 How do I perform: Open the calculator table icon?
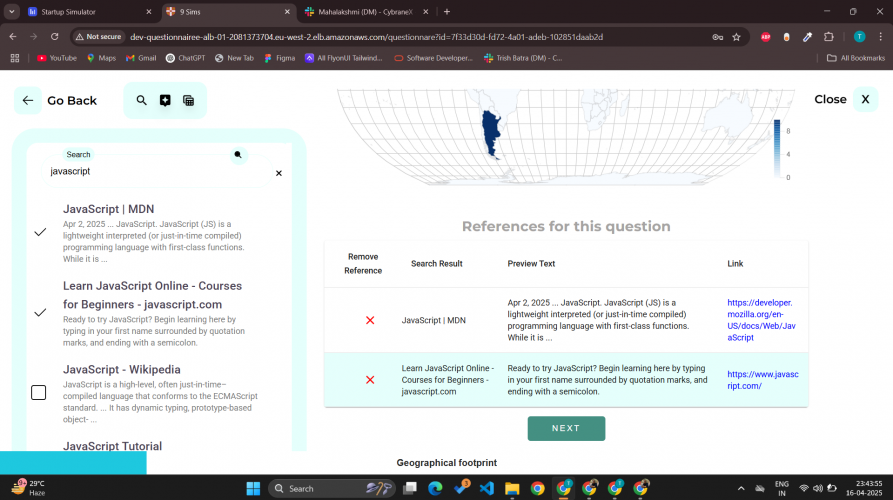click(189, 101)
